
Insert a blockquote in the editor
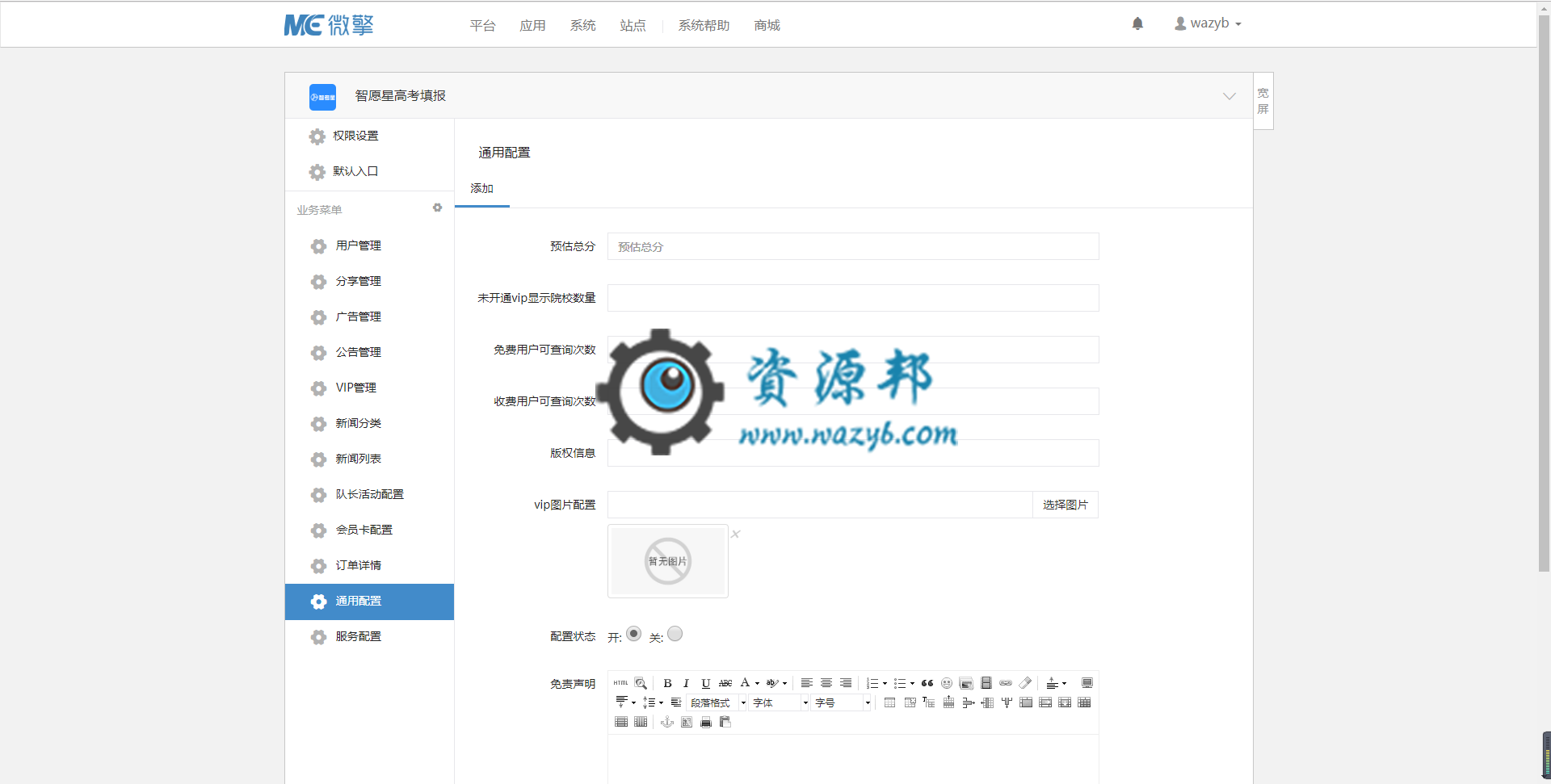(927, 683)
